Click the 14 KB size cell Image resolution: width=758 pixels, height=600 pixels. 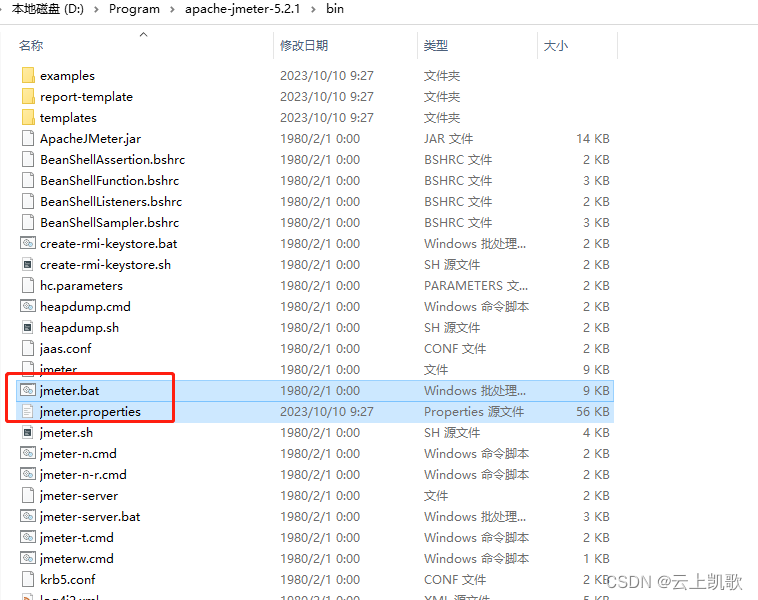[x=593, y=139]
